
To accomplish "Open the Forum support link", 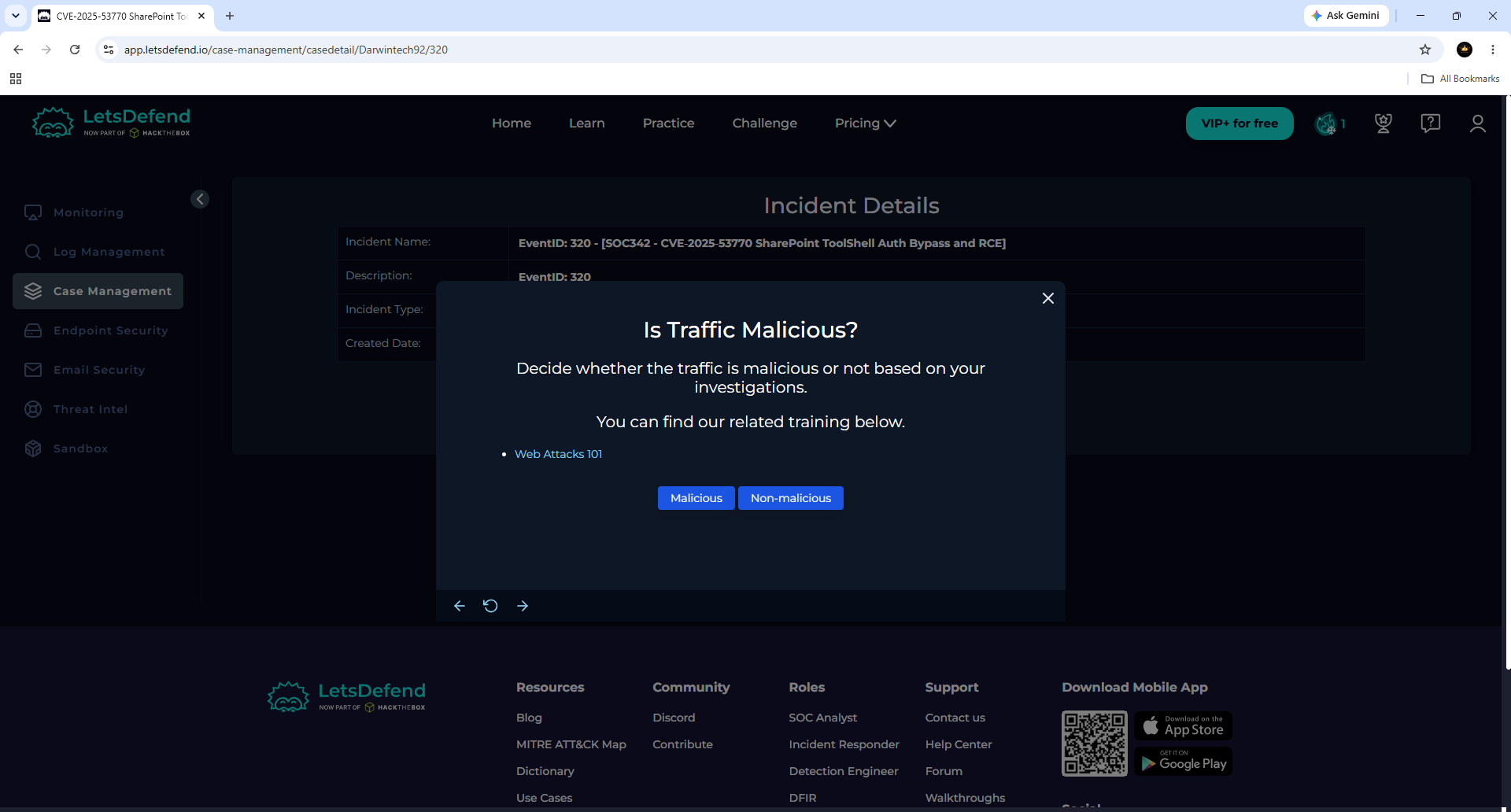I will (944, 771).
